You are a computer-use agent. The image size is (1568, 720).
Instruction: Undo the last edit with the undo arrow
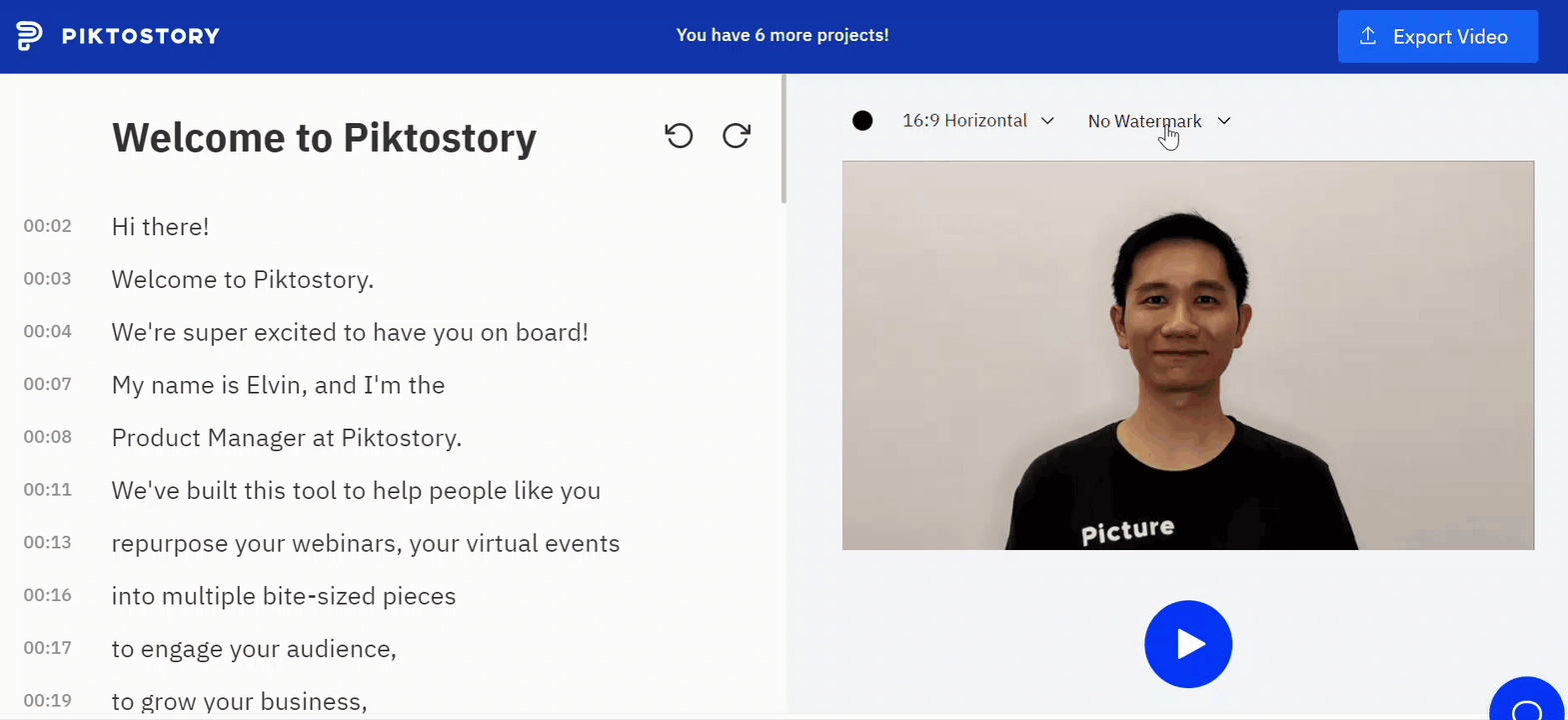pos(679,135)
